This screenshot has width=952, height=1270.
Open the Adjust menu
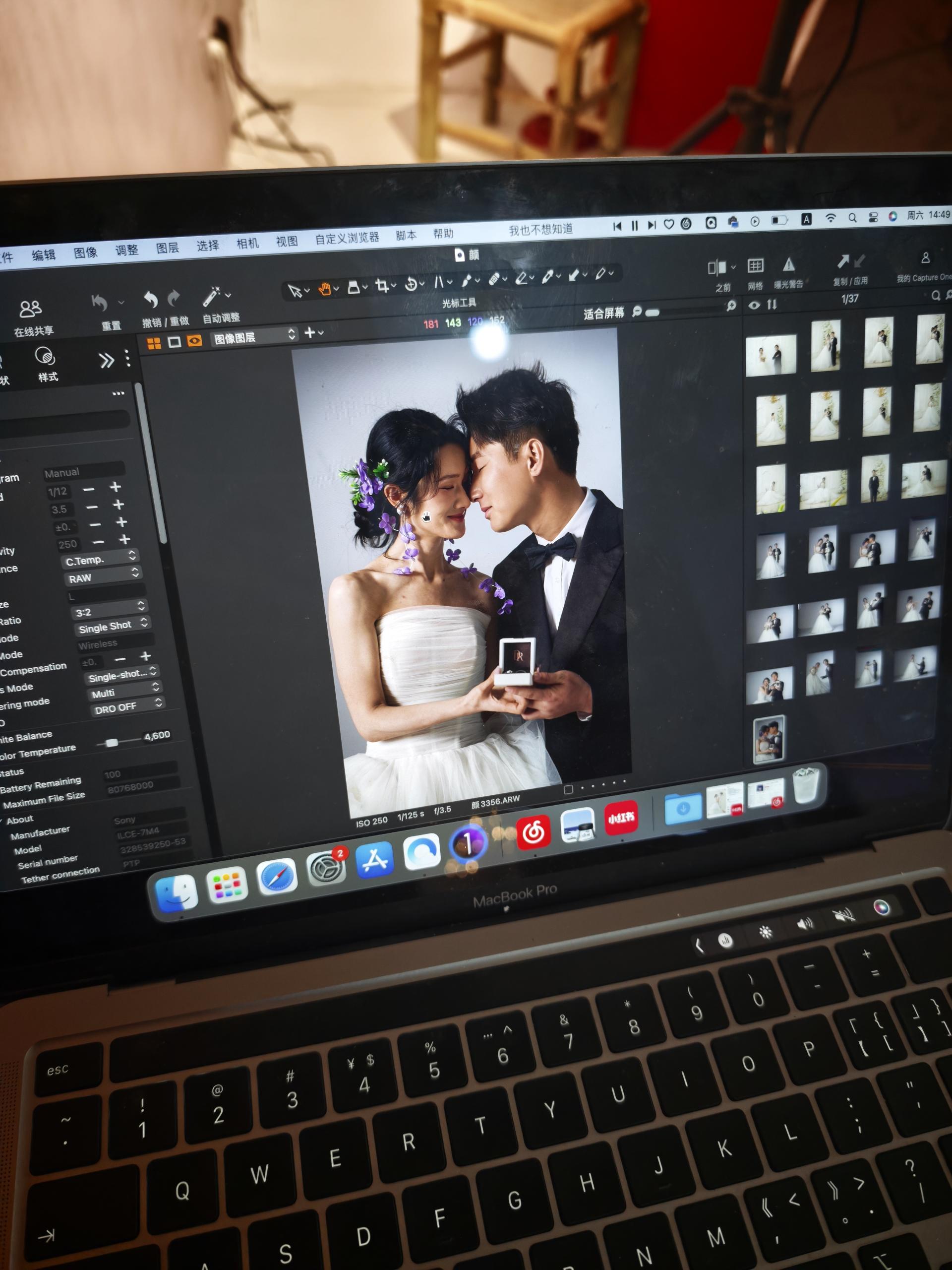click(x=127, y=251)
